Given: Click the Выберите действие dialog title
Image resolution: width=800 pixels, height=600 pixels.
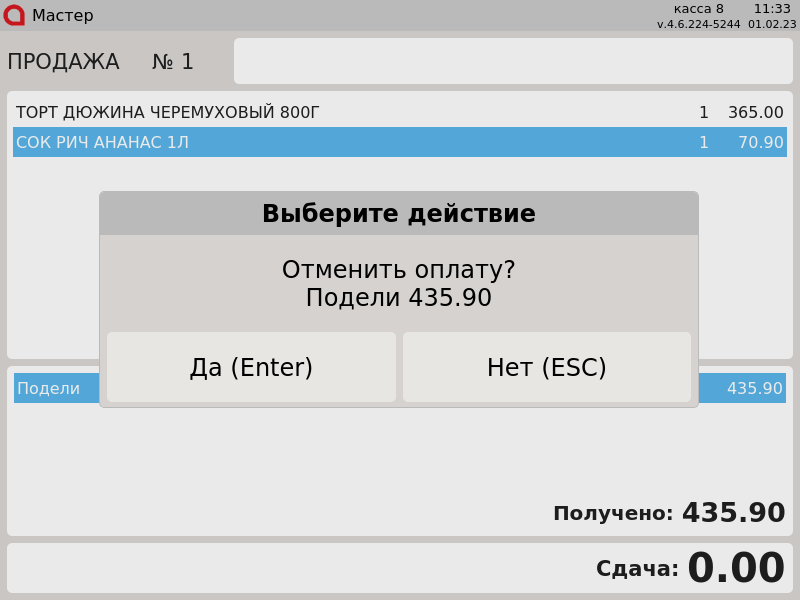Looking at the screenshot, I should (398, 214).
